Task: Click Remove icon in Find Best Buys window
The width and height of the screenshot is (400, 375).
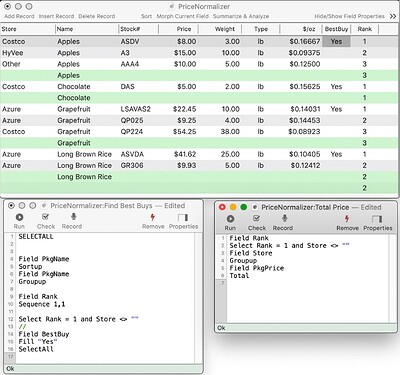Action: 153,217
